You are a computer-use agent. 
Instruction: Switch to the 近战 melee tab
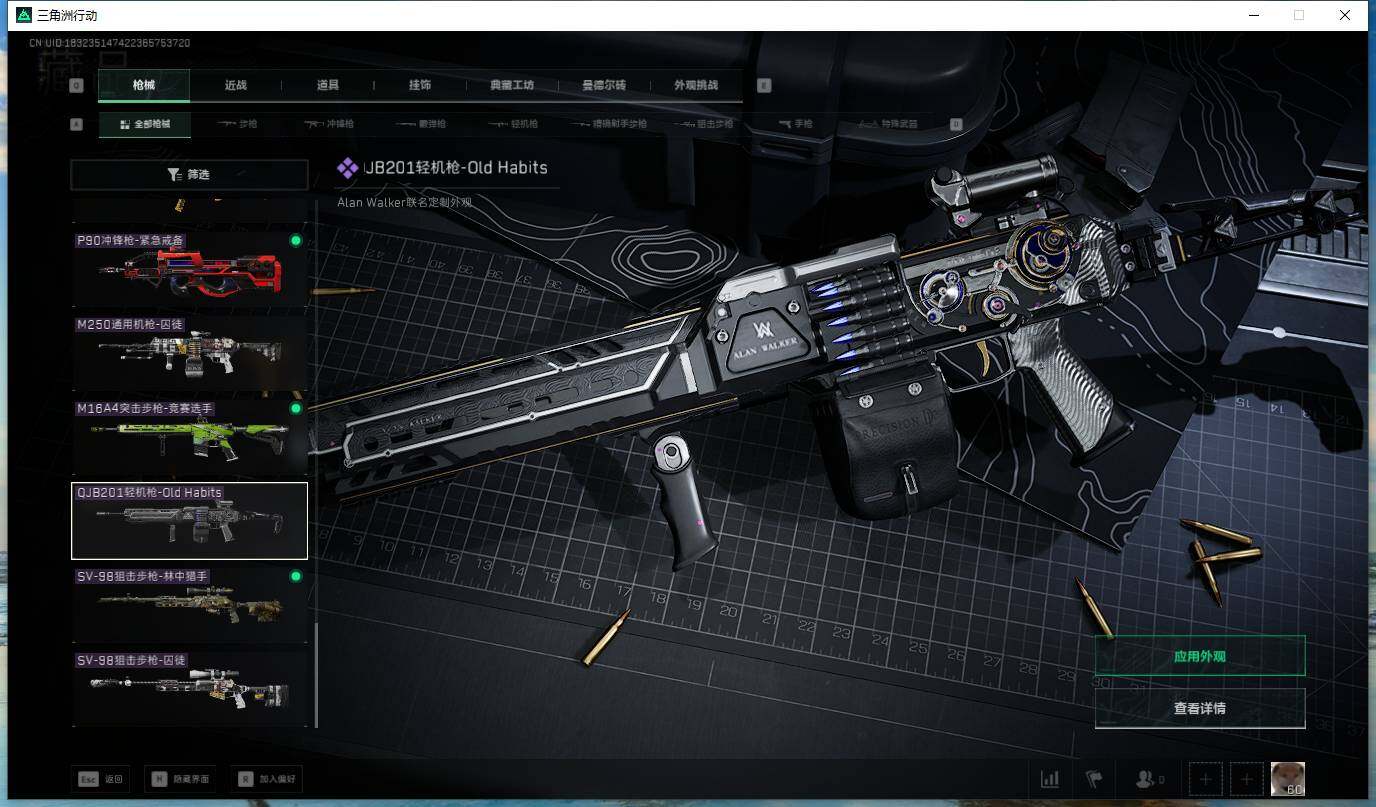(x=236, y=85)
